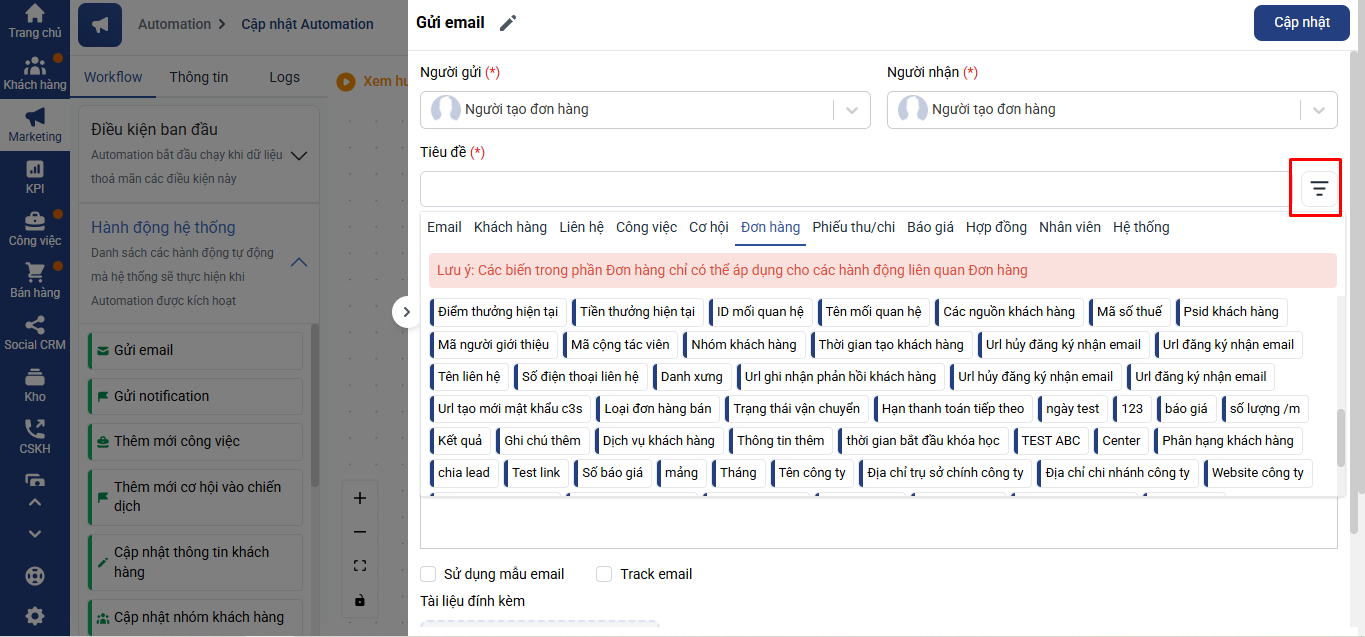
Task: Insert Mã số thuế variable tag
Action: [1129, 312]
